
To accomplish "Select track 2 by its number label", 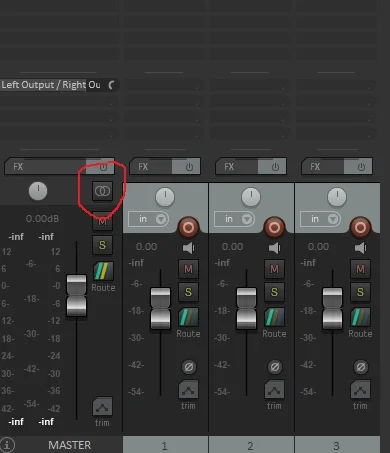I will coord(251,445).
